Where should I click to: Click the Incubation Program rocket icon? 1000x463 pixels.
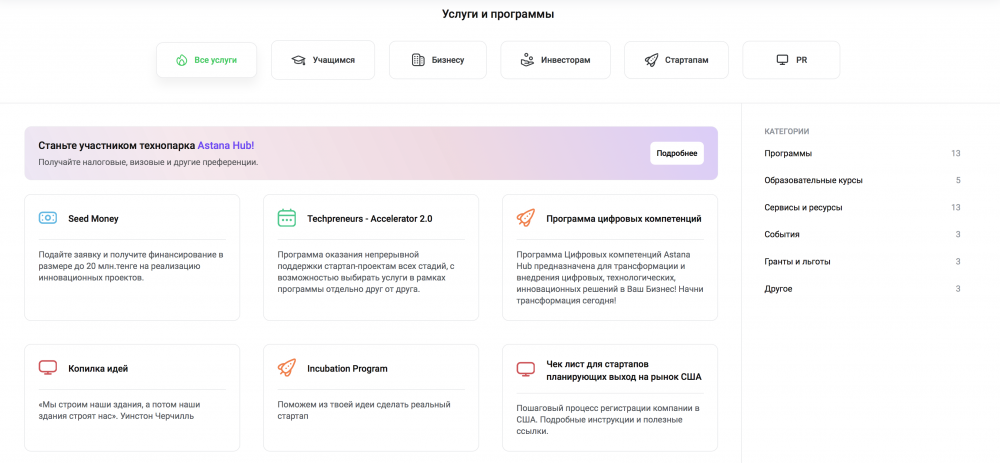tap(286, 368)
